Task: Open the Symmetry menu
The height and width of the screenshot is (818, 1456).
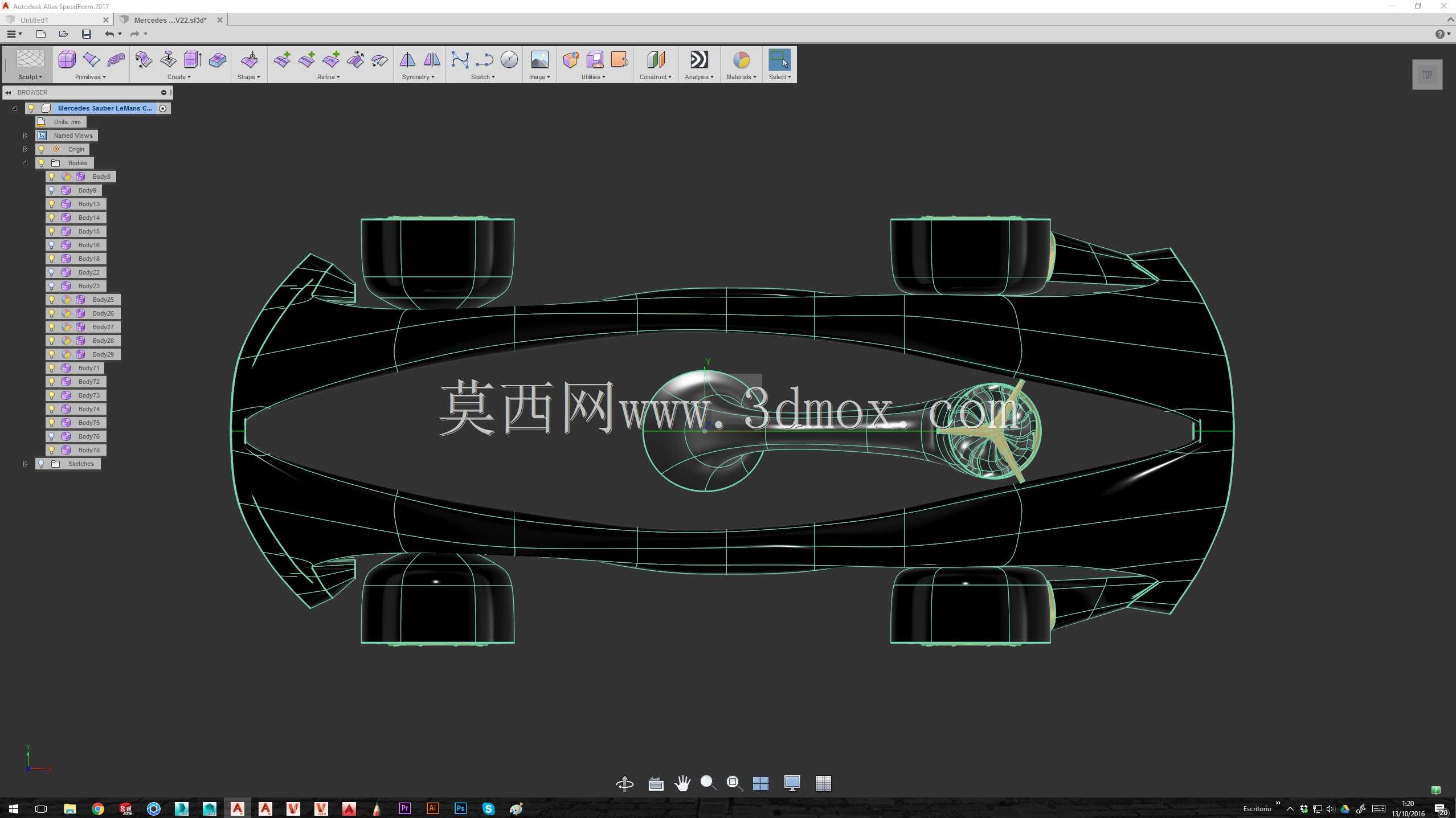Action: click(418, 77)
